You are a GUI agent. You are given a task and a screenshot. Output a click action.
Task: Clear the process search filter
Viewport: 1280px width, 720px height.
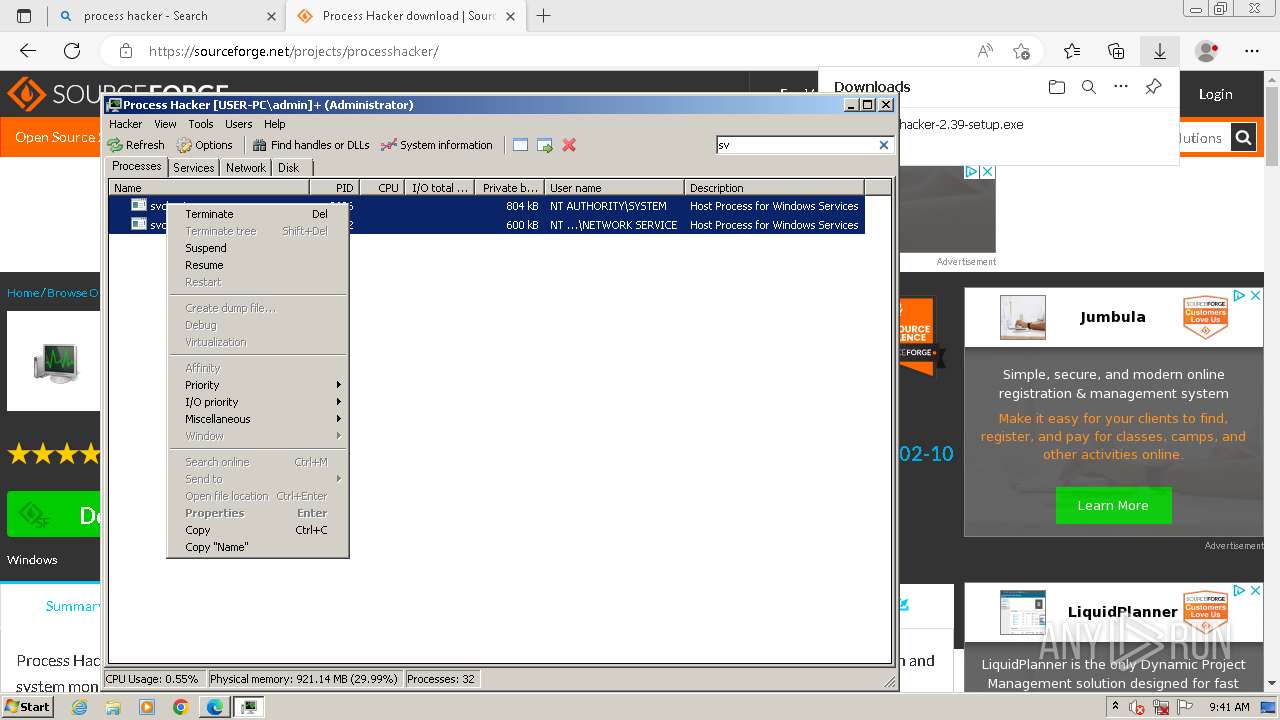(x=884, y=145)
